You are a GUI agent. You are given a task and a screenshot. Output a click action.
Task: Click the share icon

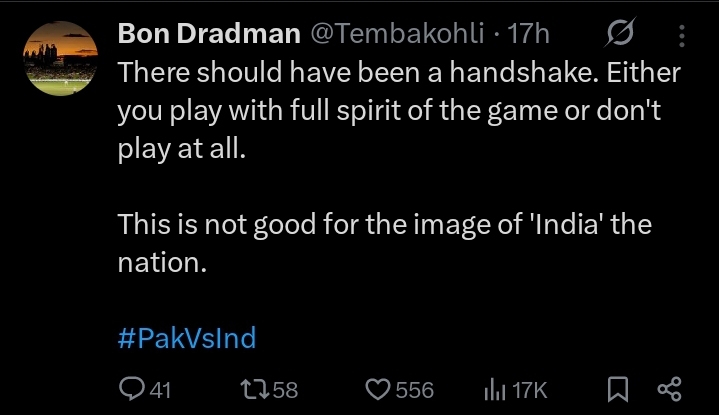[668, 389]
